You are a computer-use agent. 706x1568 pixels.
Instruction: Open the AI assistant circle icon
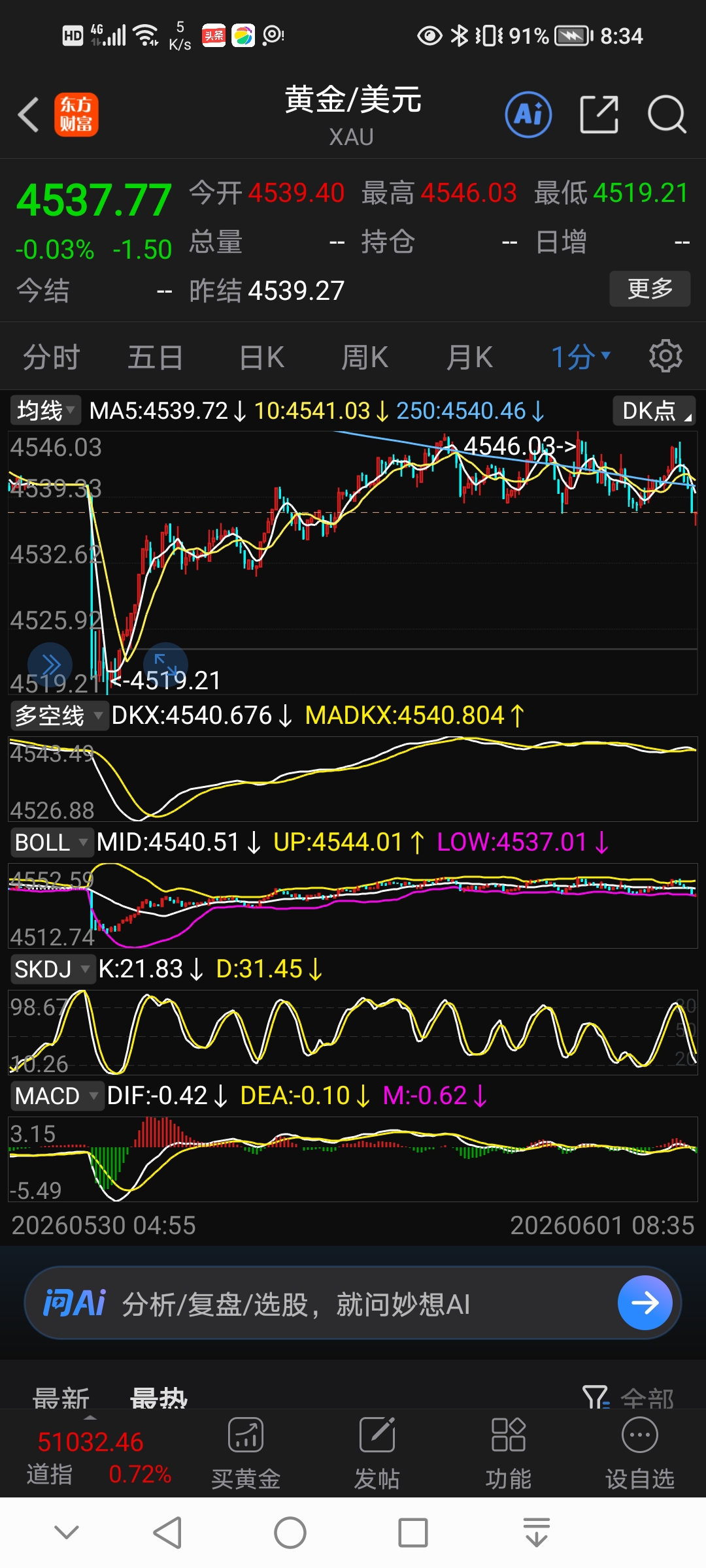[x=528, y=114]
